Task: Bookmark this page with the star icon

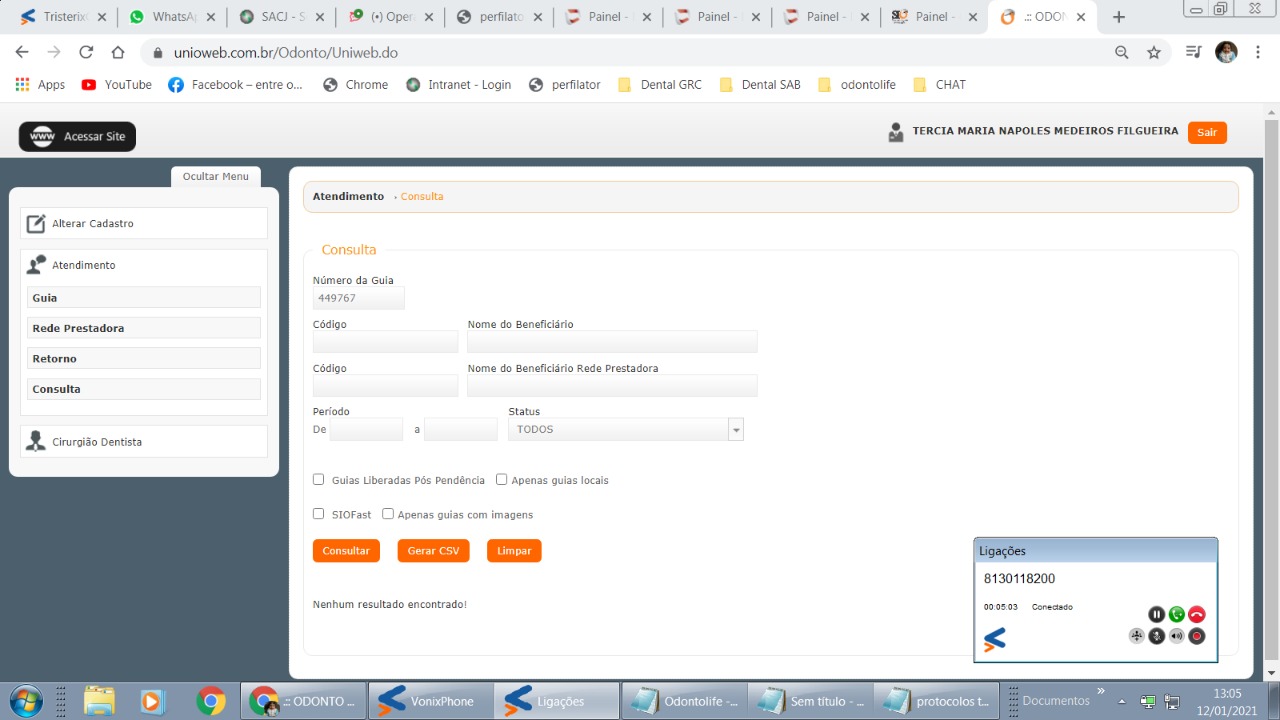Action: [1154, 53]
